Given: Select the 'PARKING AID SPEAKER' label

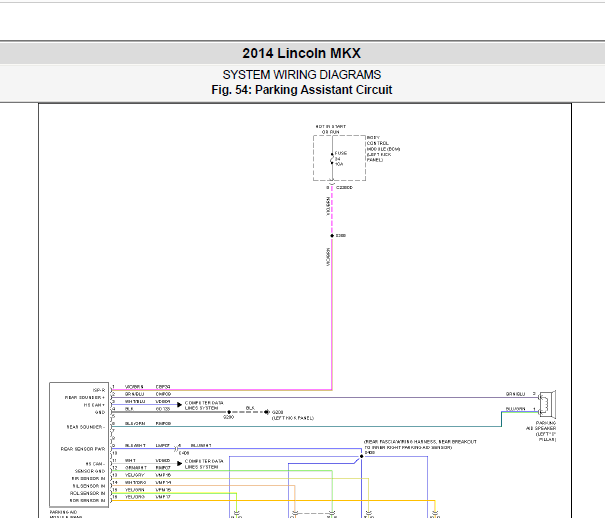Looking at the screenshot, I should tap(541, 431).
